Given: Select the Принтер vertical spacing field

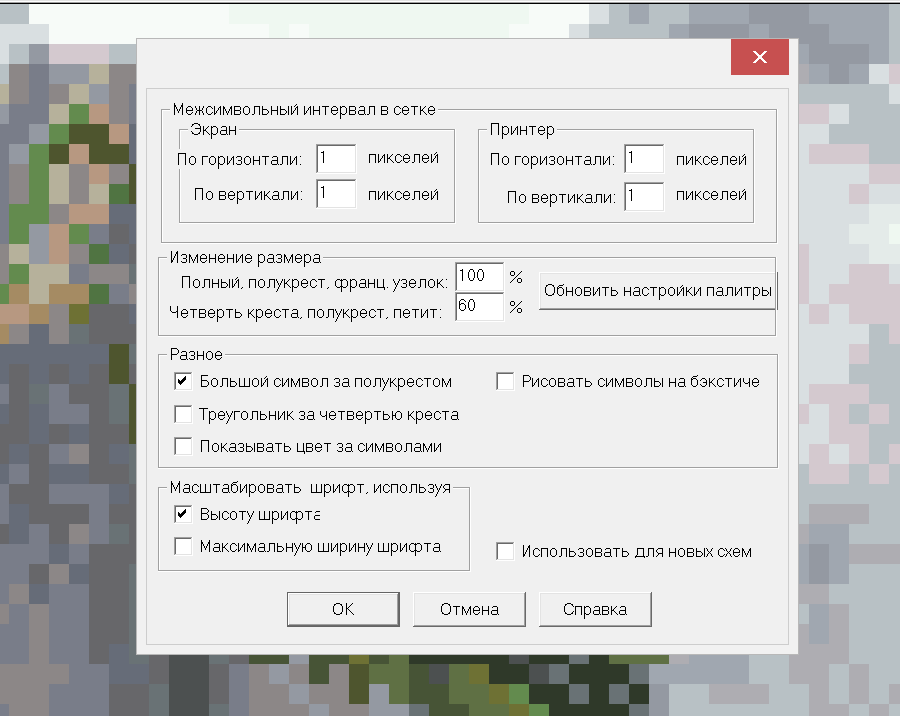Looking at the screenshot, I should tap(644, 196).
